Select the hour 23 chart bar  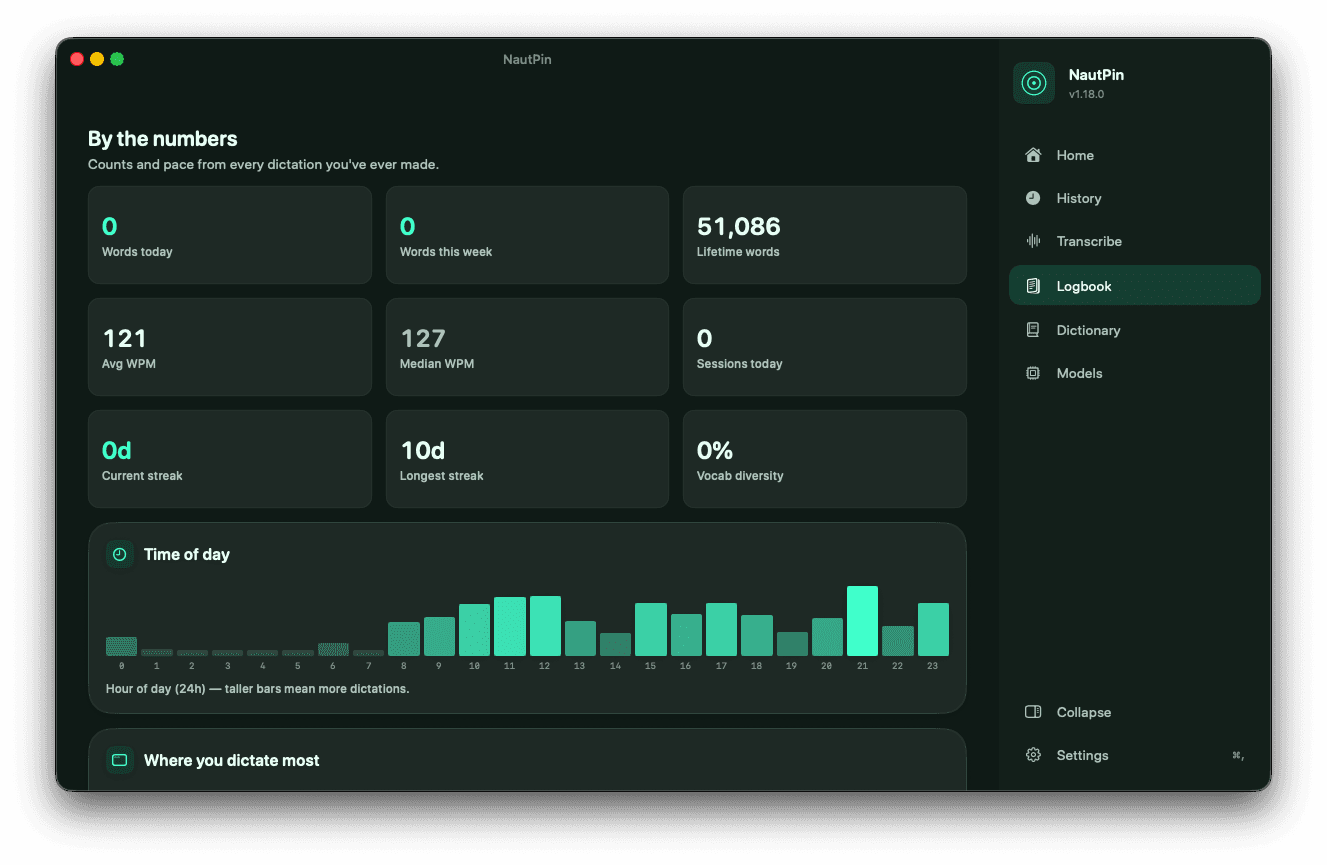tap(933, 629)
